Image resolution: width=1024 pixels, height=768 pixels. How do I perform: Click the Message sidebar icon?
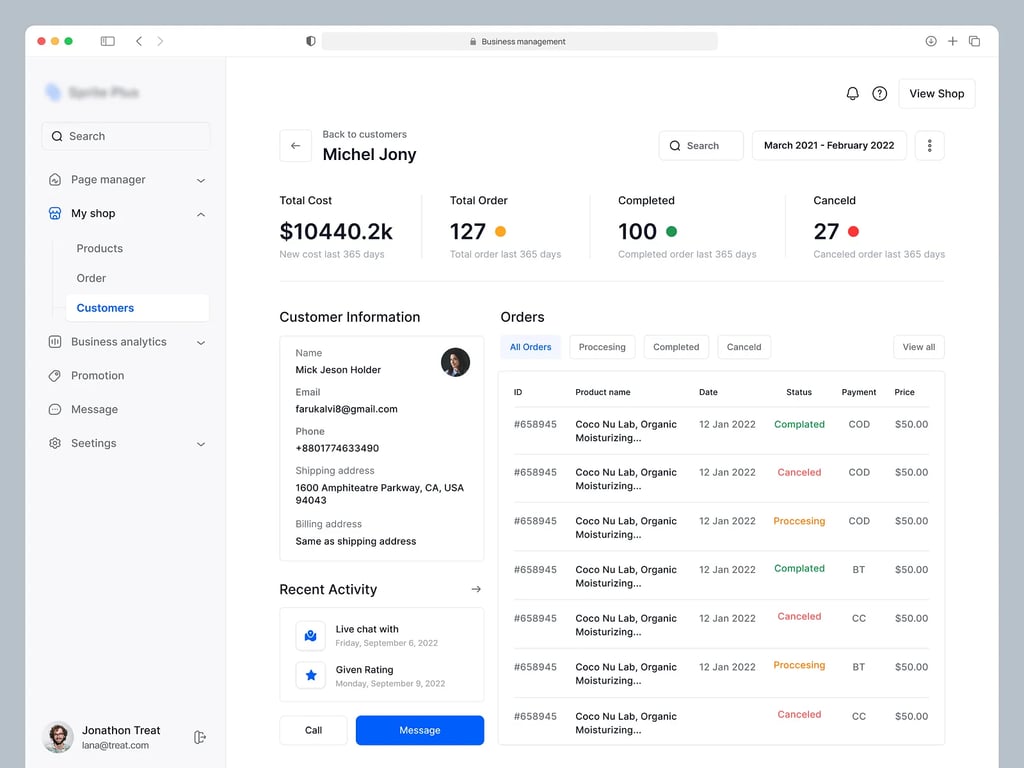[54, 409]
